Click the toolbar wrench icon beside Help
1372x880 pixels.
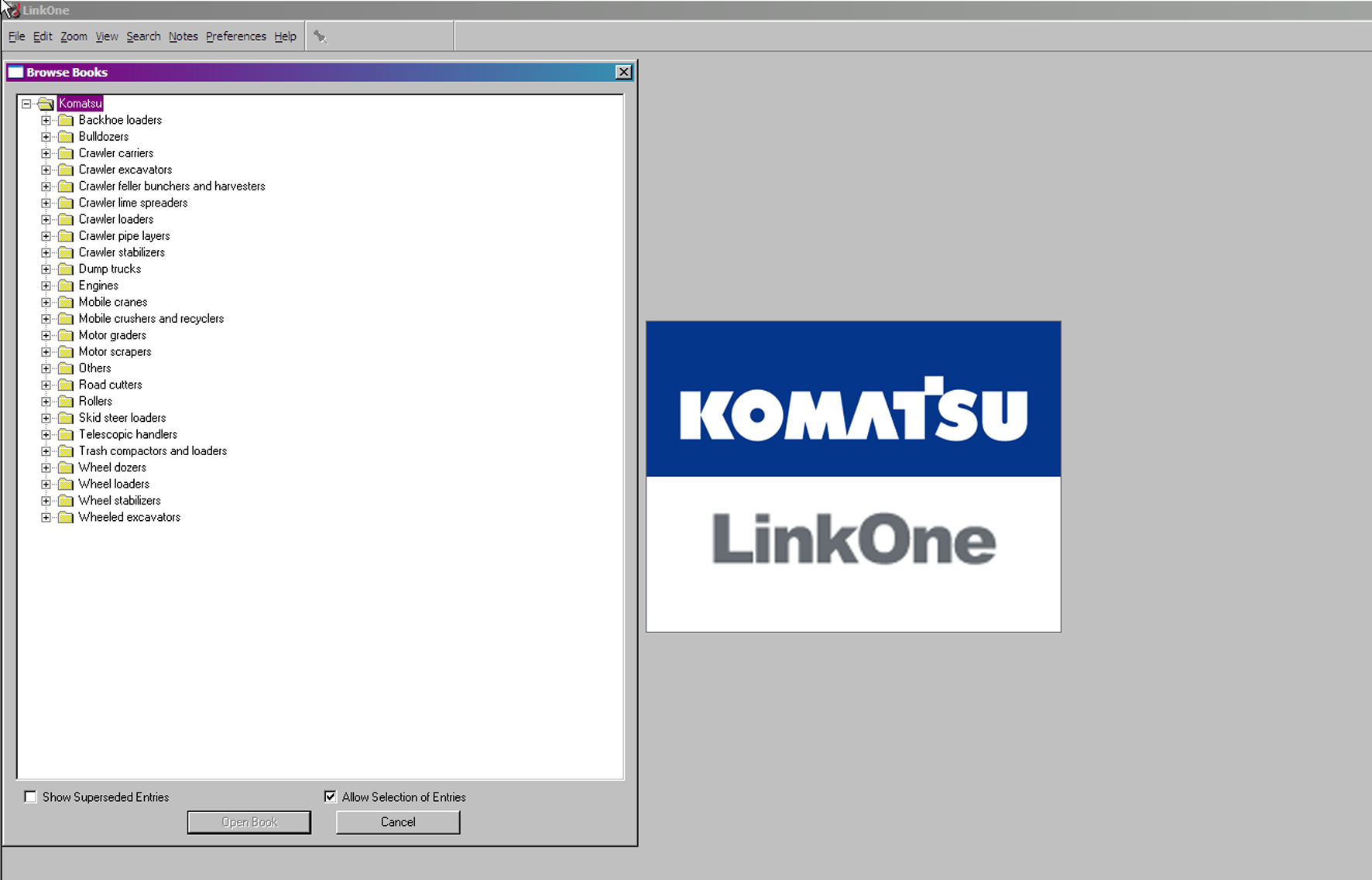(x=320, y=36)
